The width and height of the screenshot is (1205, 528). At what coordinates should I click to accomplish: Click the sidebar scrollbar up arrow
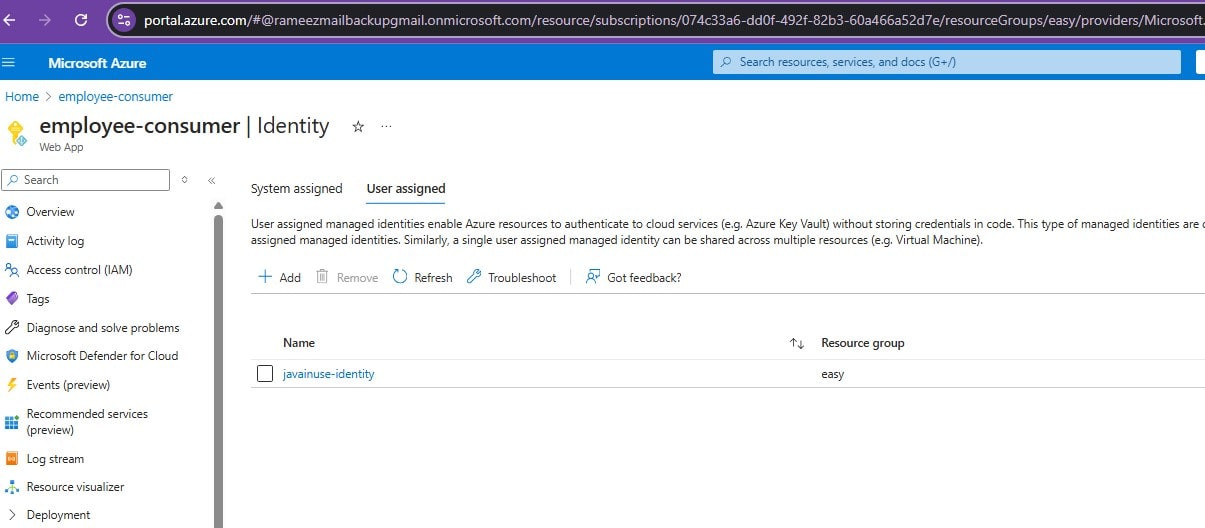[218, 207]
